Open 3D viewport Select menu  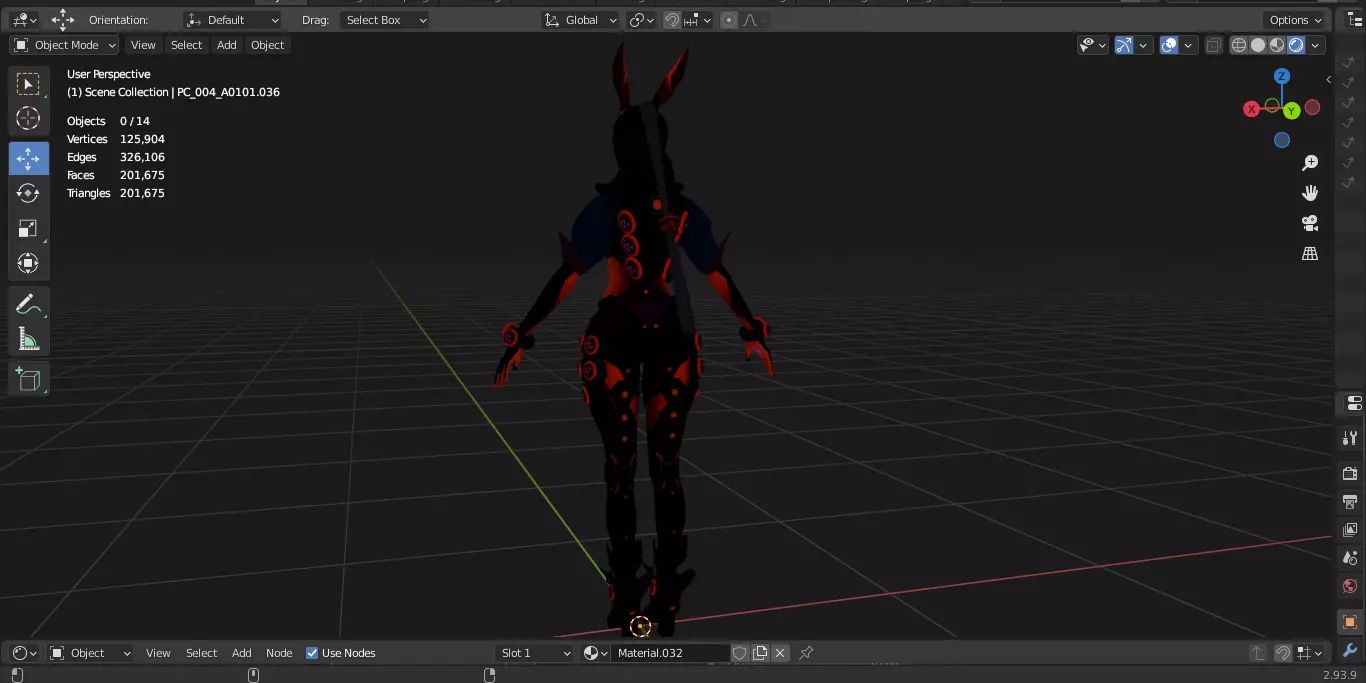186,45
